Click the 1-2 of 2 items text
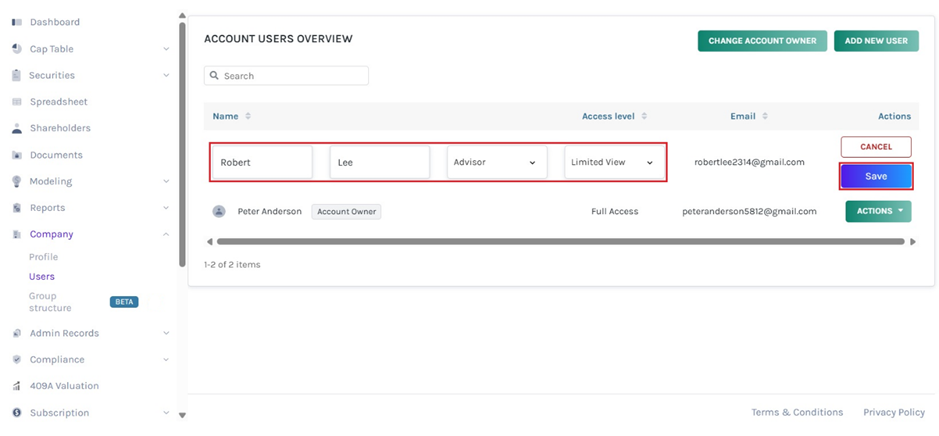939x436 pixels. pos(232,264)
